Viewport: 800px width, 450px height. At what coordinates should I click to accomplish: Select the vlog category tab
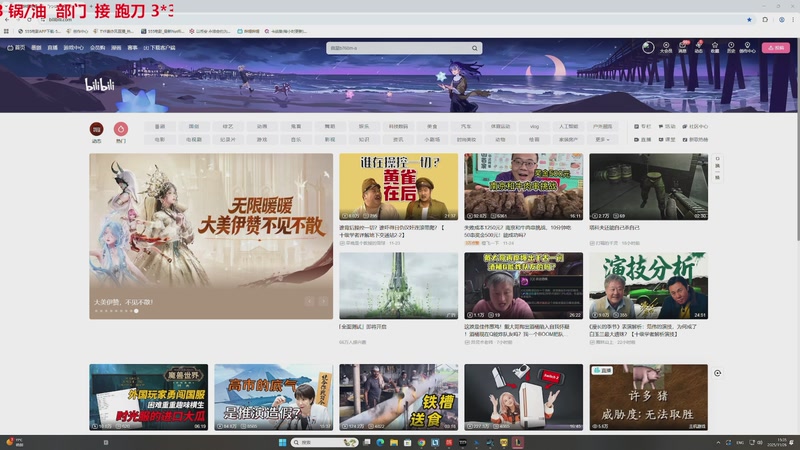[x=534, y=126]
